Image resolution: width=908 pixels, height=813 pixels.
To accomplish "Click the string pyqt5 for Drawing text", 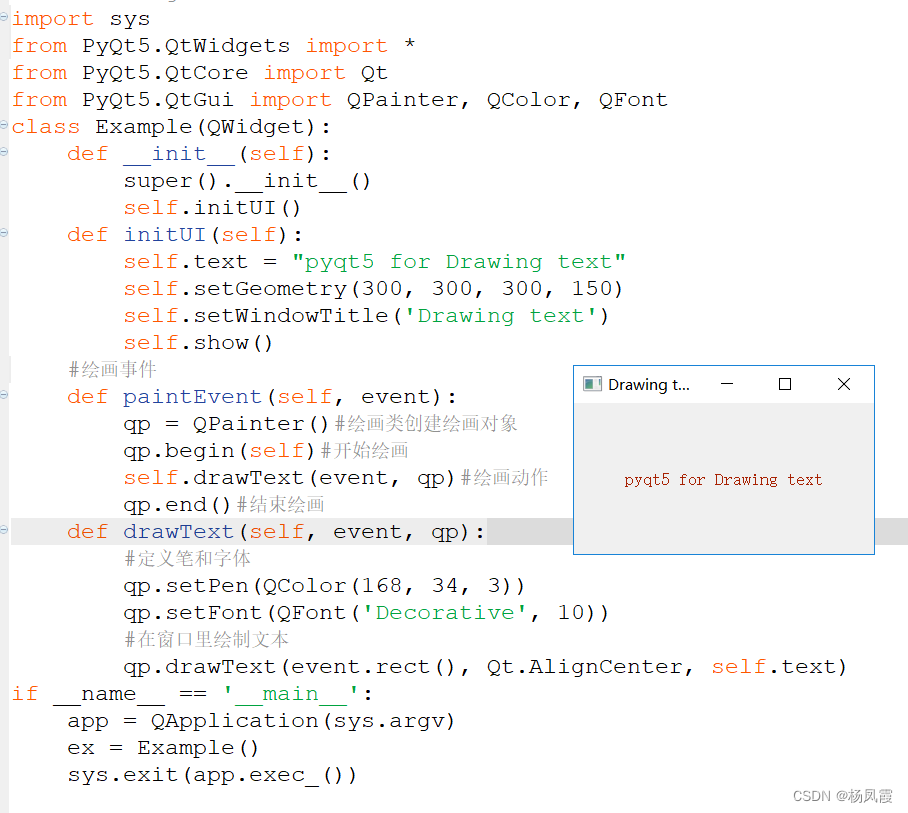I will [x=463, y=261].
